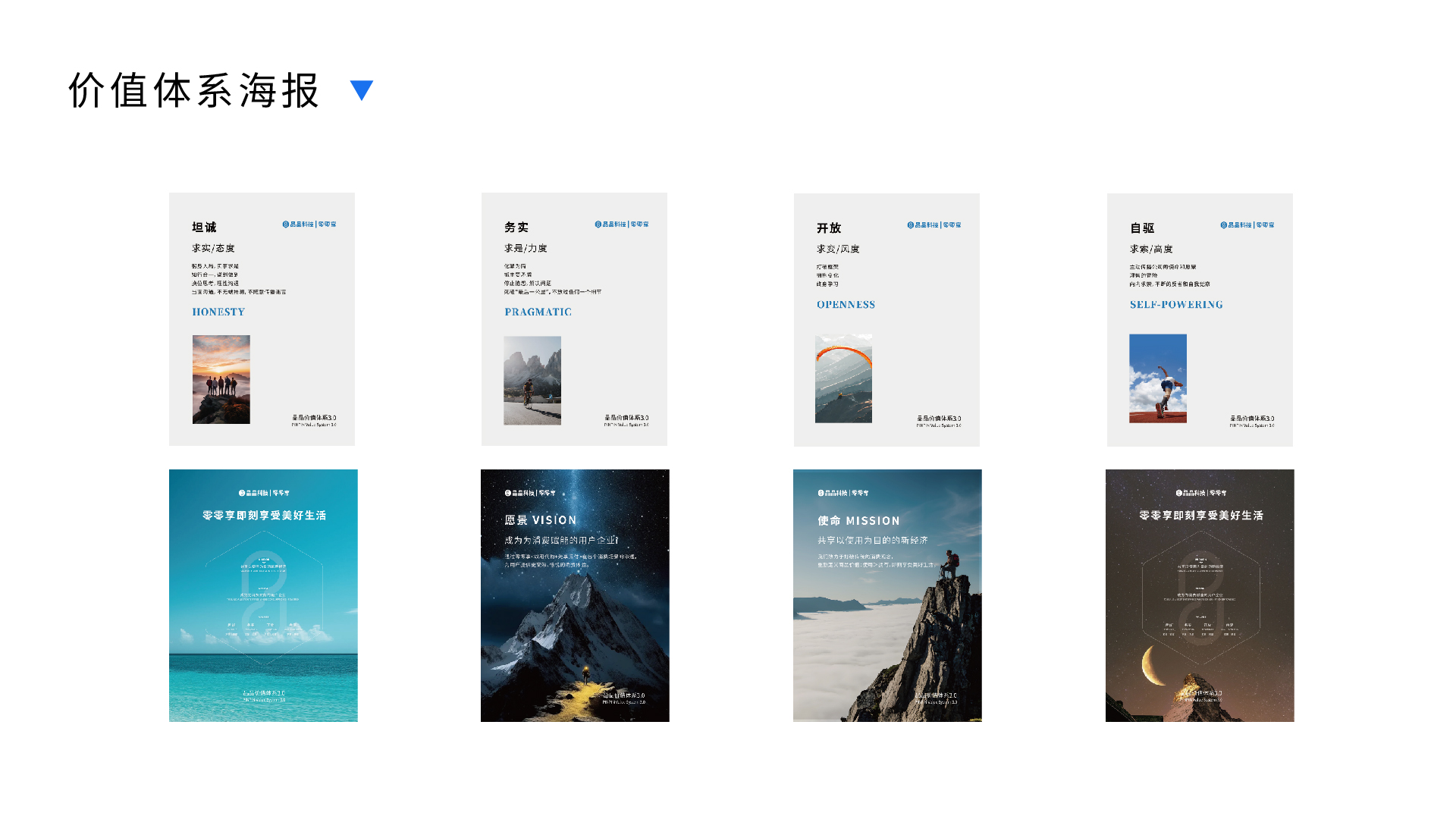1456x819 pixels.
Task: Select the 价值体系海报 heading text
Action: pyautogui.click(x=194, y=91)
